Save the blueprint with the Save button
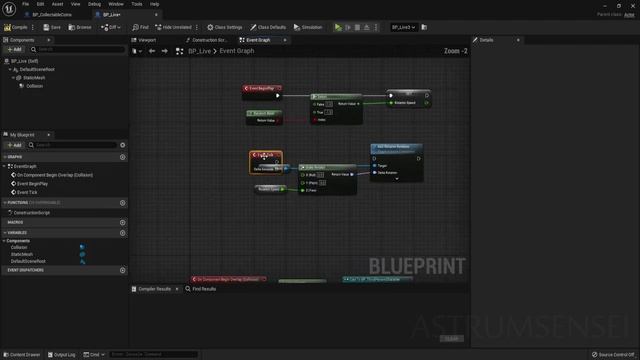640x360 pixels. click(52, 27)
